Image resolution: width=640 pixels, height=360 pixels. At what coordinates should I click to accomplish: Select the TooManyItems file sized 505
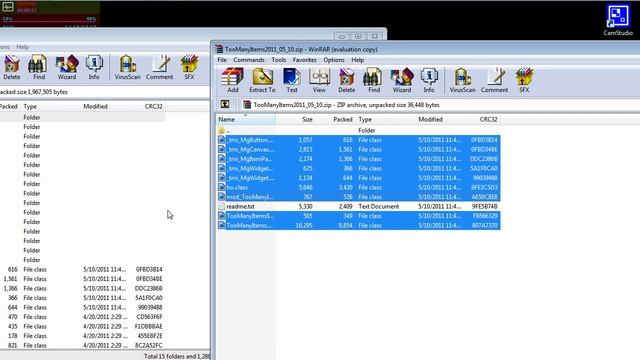pos(358,216)
